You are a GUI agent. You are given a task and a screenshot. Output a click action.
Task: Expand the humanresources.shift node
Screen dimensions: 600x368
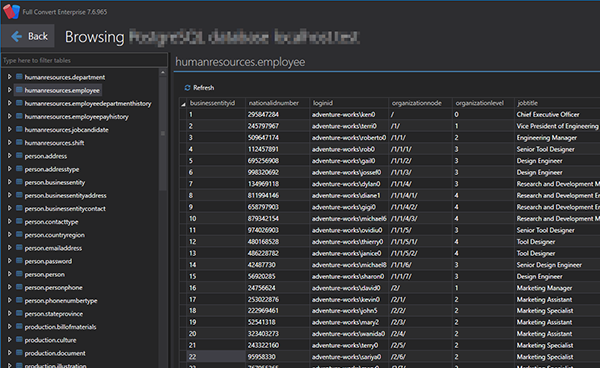[9, 143]
